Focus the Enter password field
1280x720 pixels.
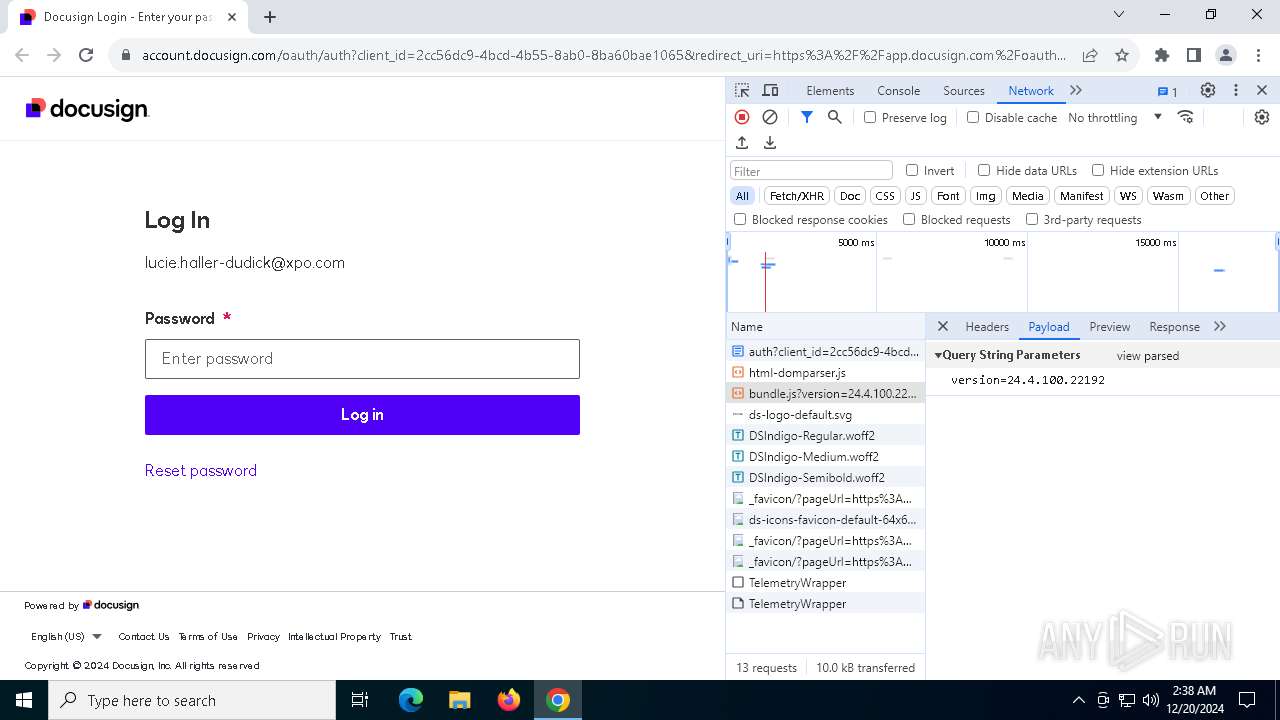point(362,359)
